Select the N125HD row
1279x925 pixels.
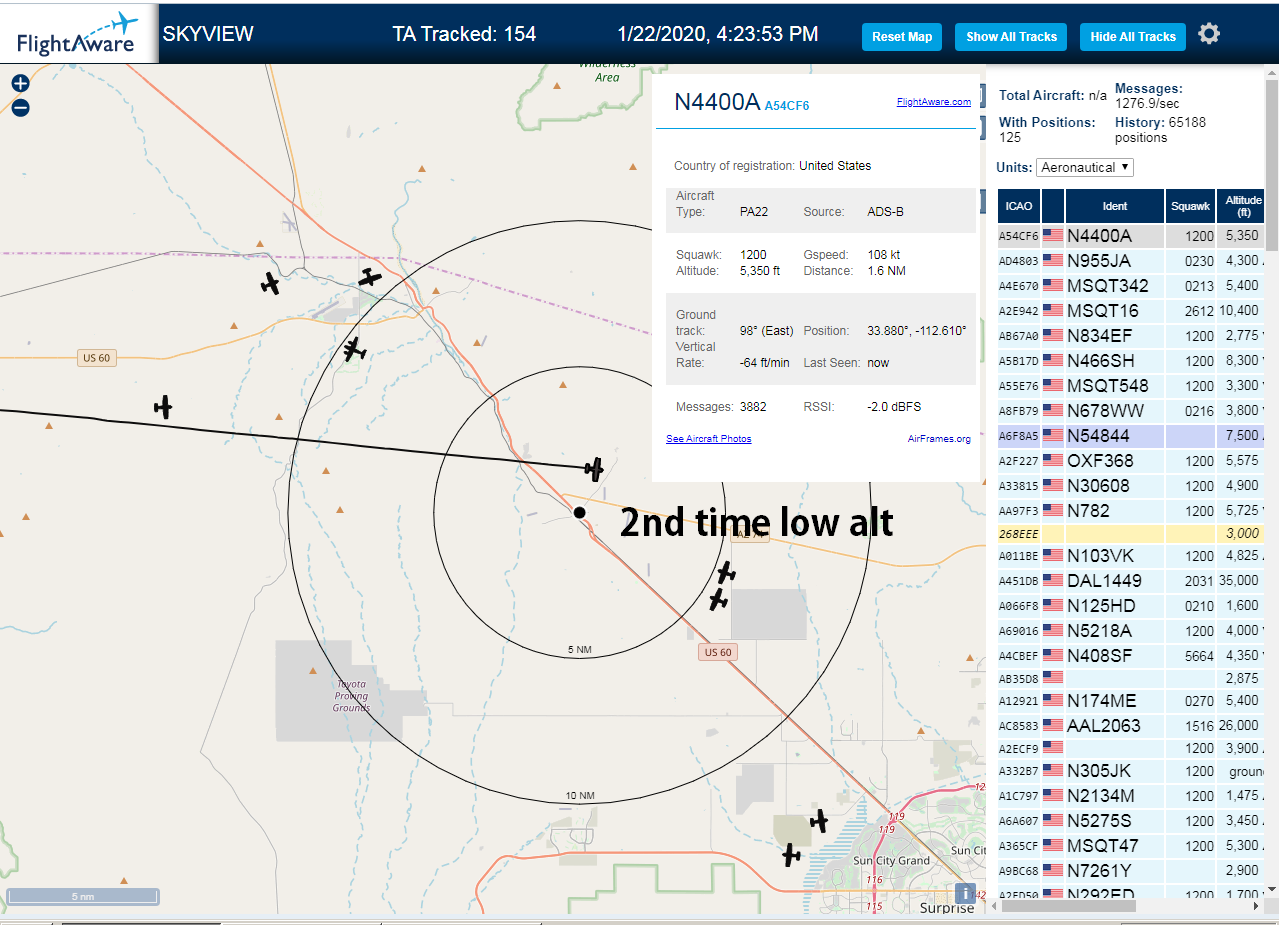(x=1132, y=606)
